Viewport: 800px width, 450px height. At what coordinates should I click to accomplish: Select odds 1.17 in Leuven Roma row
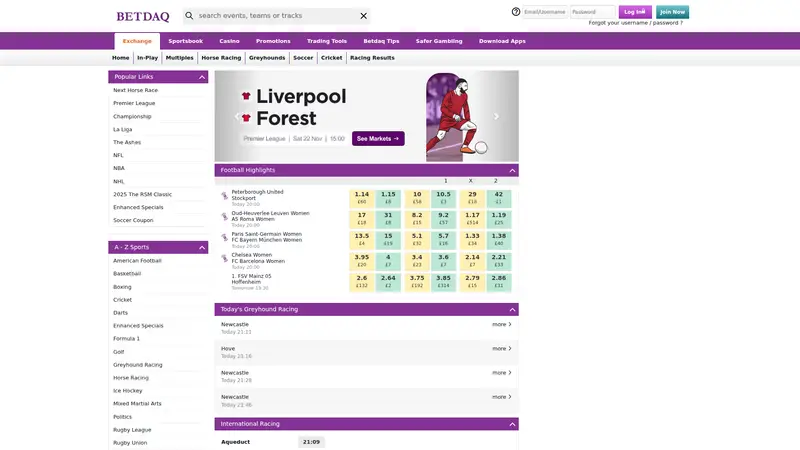472,219
